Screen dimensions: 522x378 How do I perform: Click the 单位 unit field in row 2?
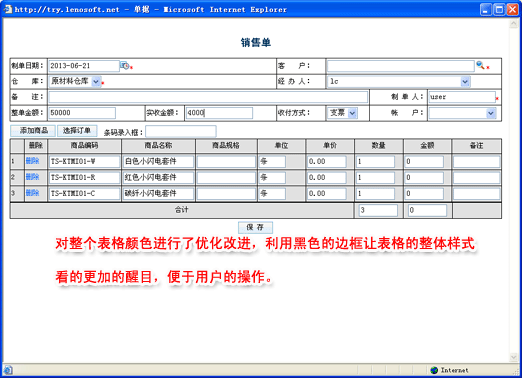coord(272,178)
